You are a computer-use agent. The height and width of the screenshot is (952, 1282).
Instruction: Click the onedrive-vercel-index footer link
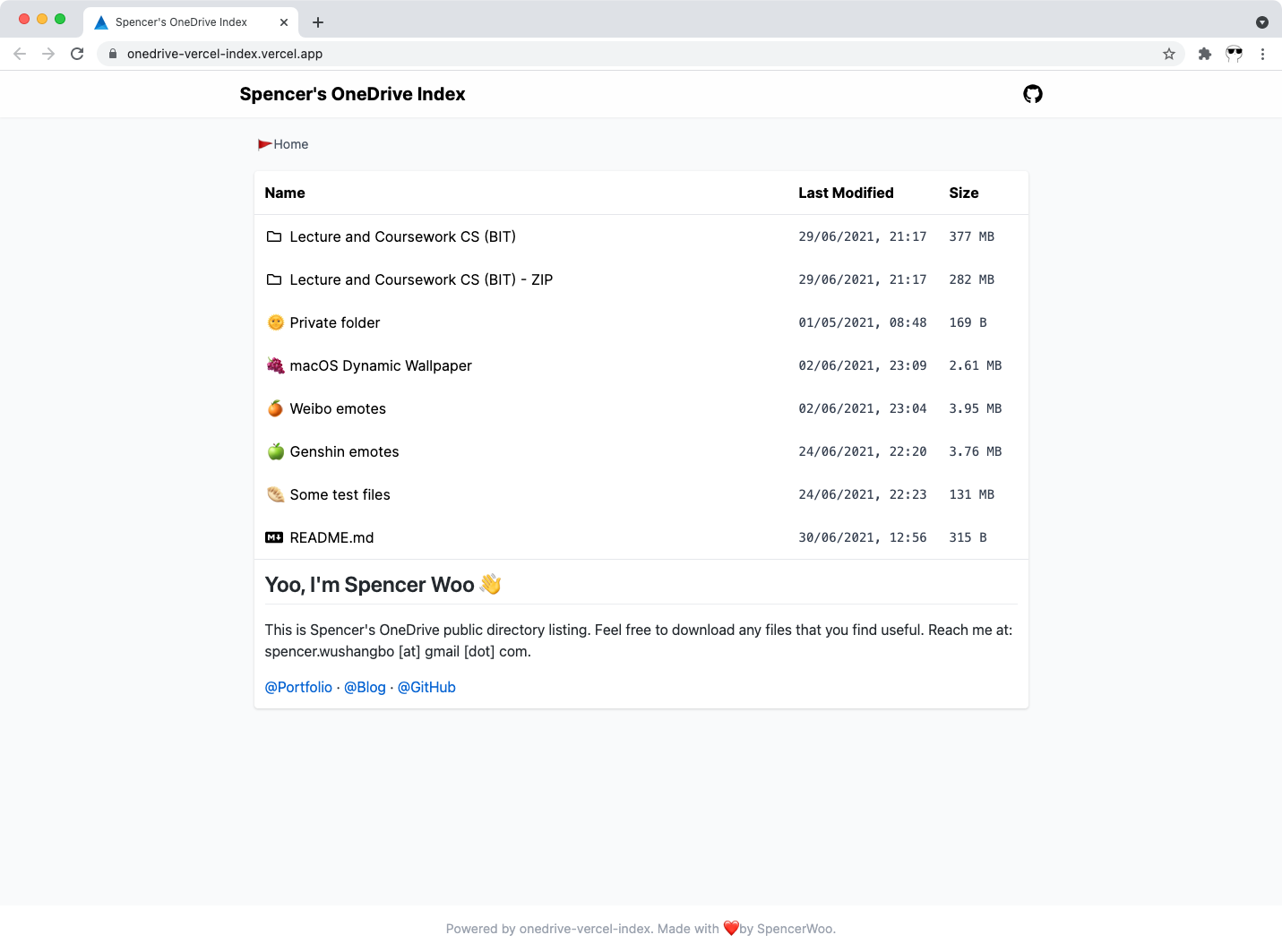pos(585,929)
